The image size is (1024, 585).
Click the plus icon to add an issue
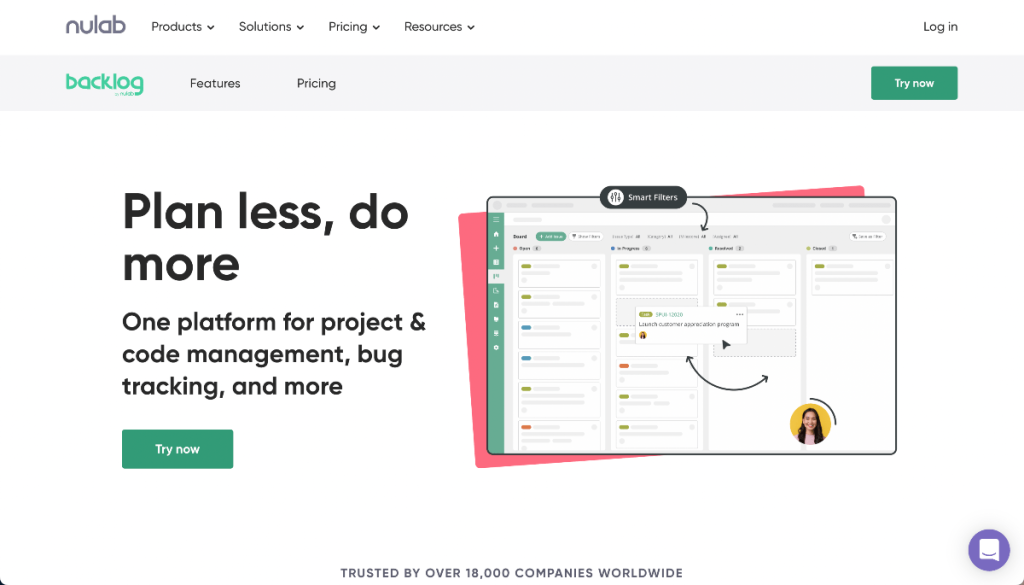pos(496,248)
